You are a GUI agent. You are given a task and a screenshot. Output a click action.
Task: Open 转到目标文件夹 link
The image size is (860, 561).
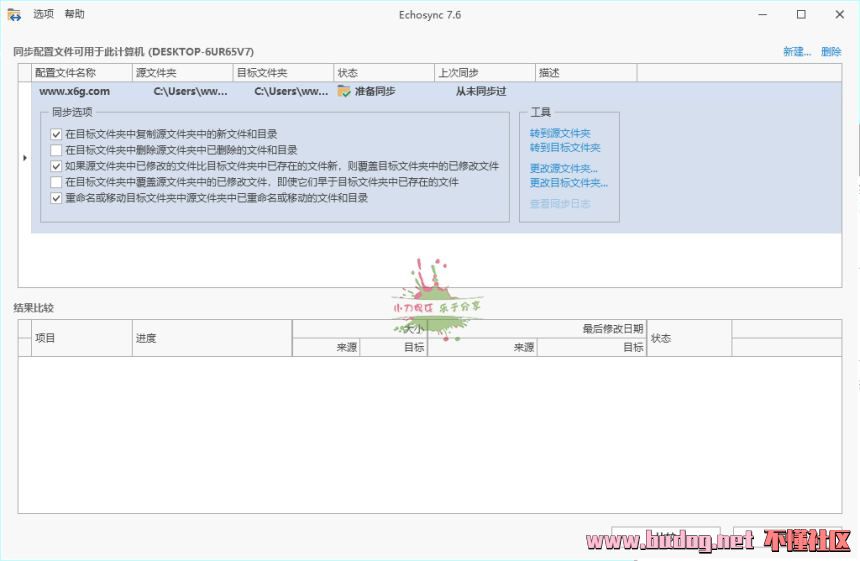pyautogui.click(x=564, y=148)
